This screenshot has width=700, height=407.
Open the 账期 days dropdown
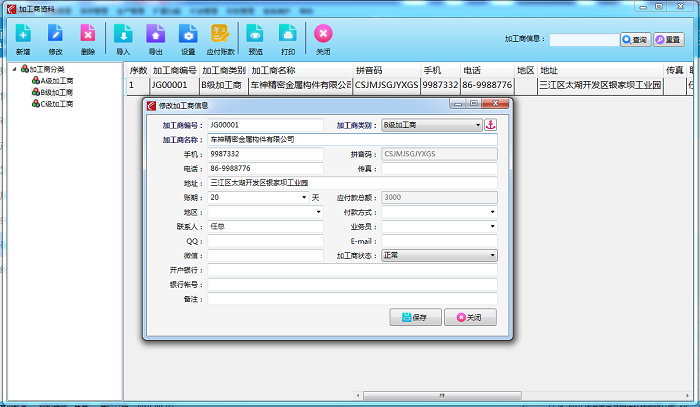[304, 197]
